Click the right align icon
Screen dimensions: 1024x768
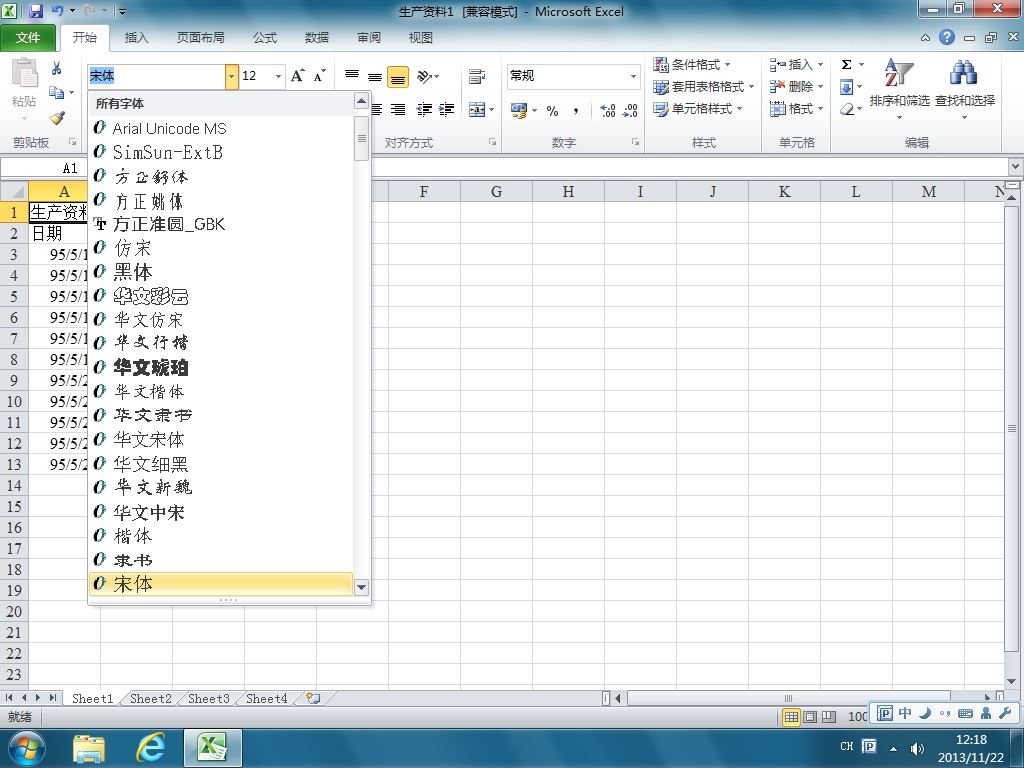tap(398, 110)
